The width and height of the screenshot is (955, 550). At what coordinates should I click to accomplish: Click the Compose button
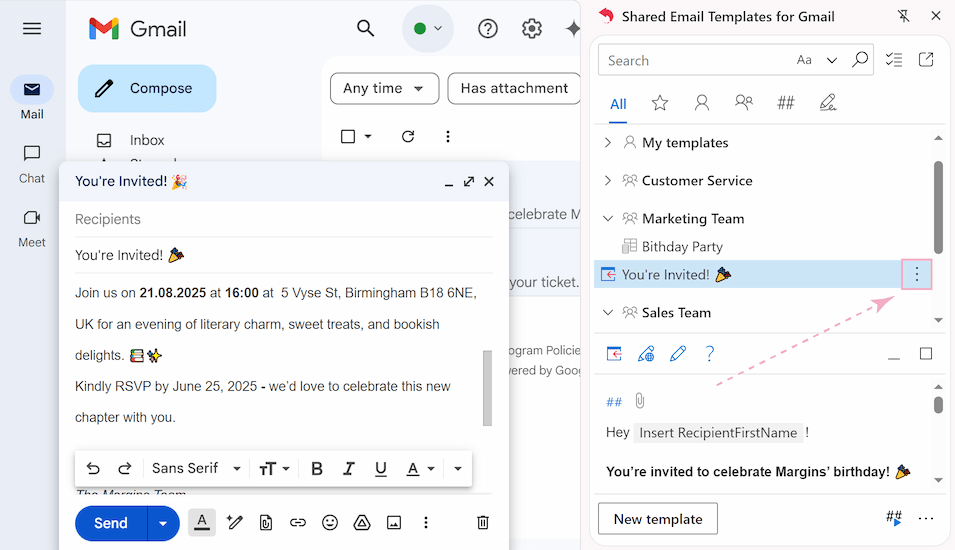[147, 88]
